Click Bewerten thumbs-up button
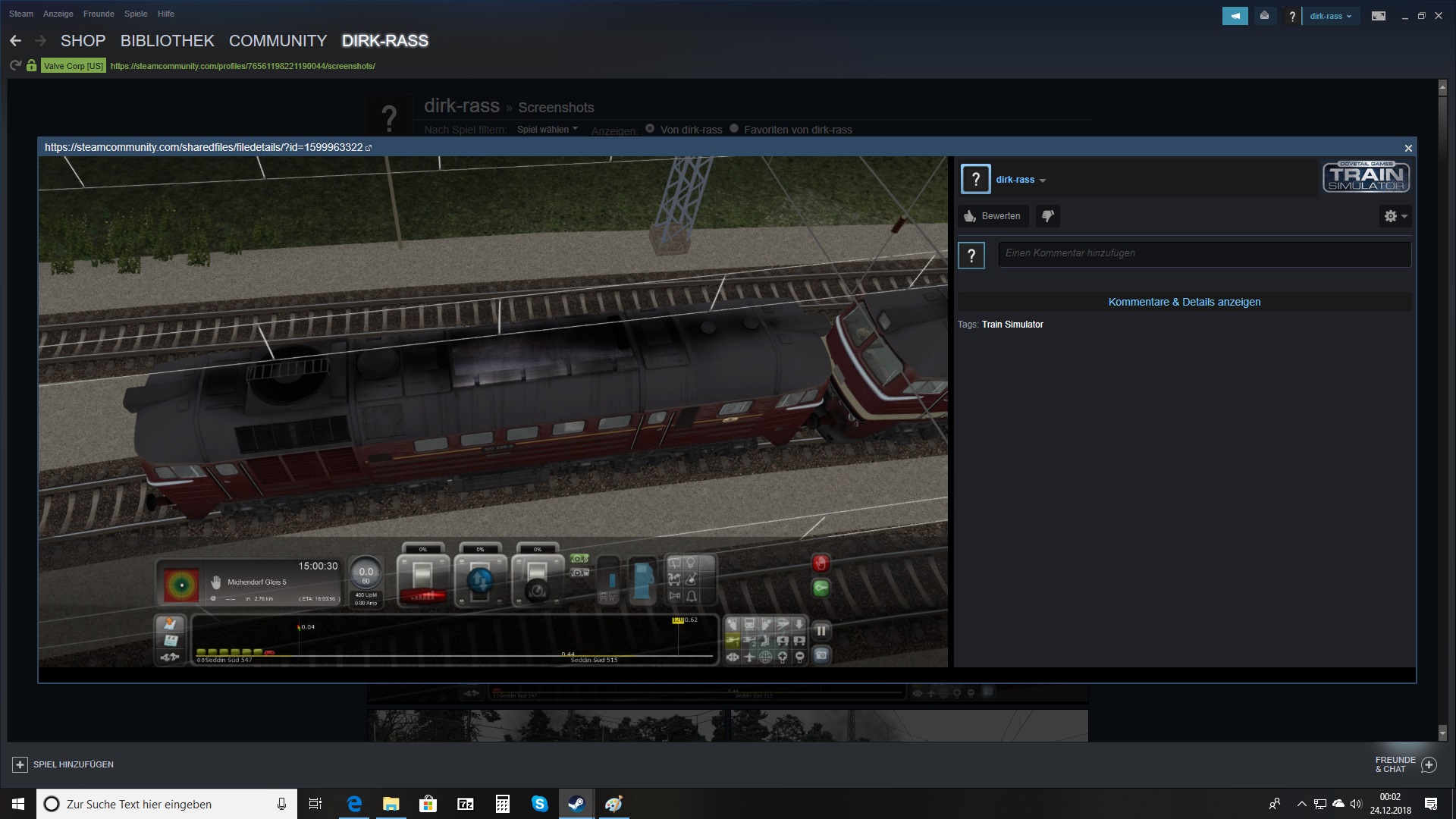The width and height of the screenshot is (1456, 819). [x=993, y=216]
